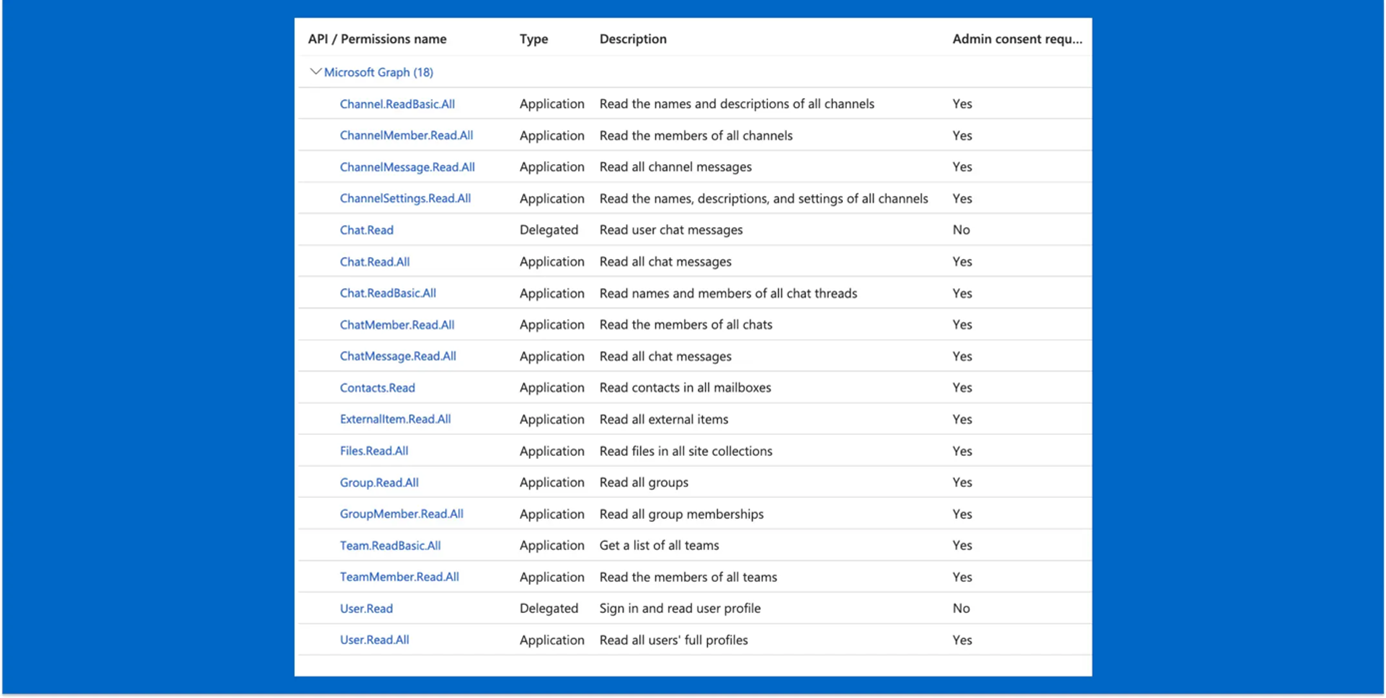Open ExternalItem.Read.All permission
Image resolution: width=1386 pixels, height=698 pixels.
pyautogui.click(x=395, y=419)
